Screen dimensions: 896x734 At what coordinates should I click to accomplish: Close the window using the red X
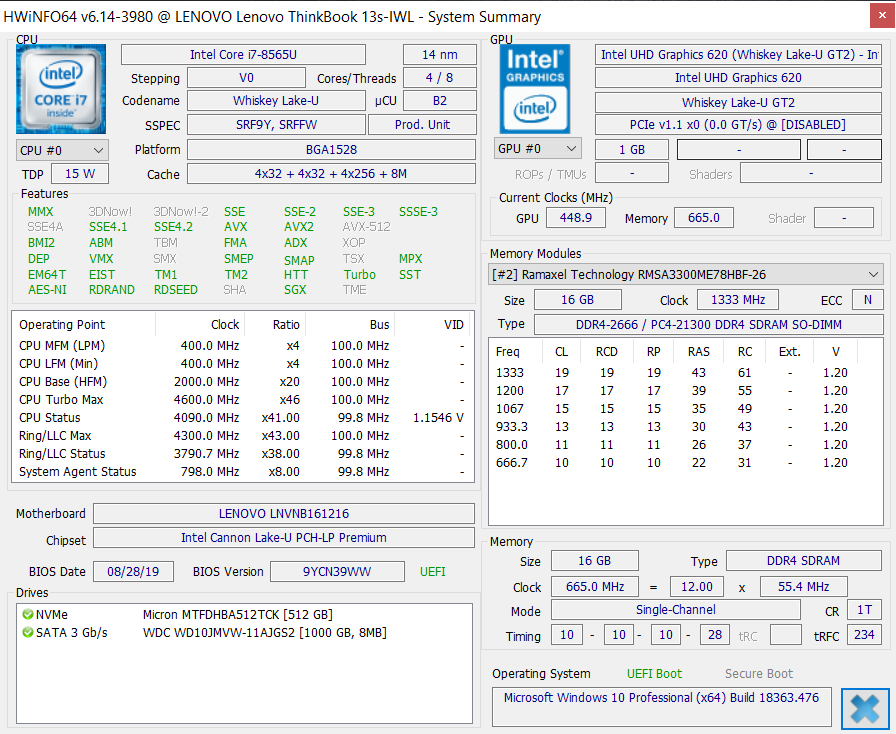click(x=882, y=16)
